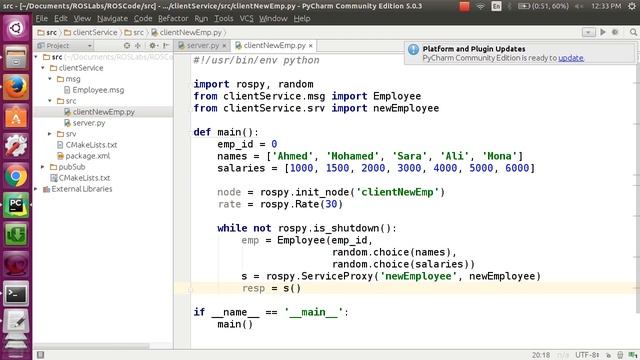Collapse the root src project folder
Screen dimensions: 640x360
(x=36, y=57)
